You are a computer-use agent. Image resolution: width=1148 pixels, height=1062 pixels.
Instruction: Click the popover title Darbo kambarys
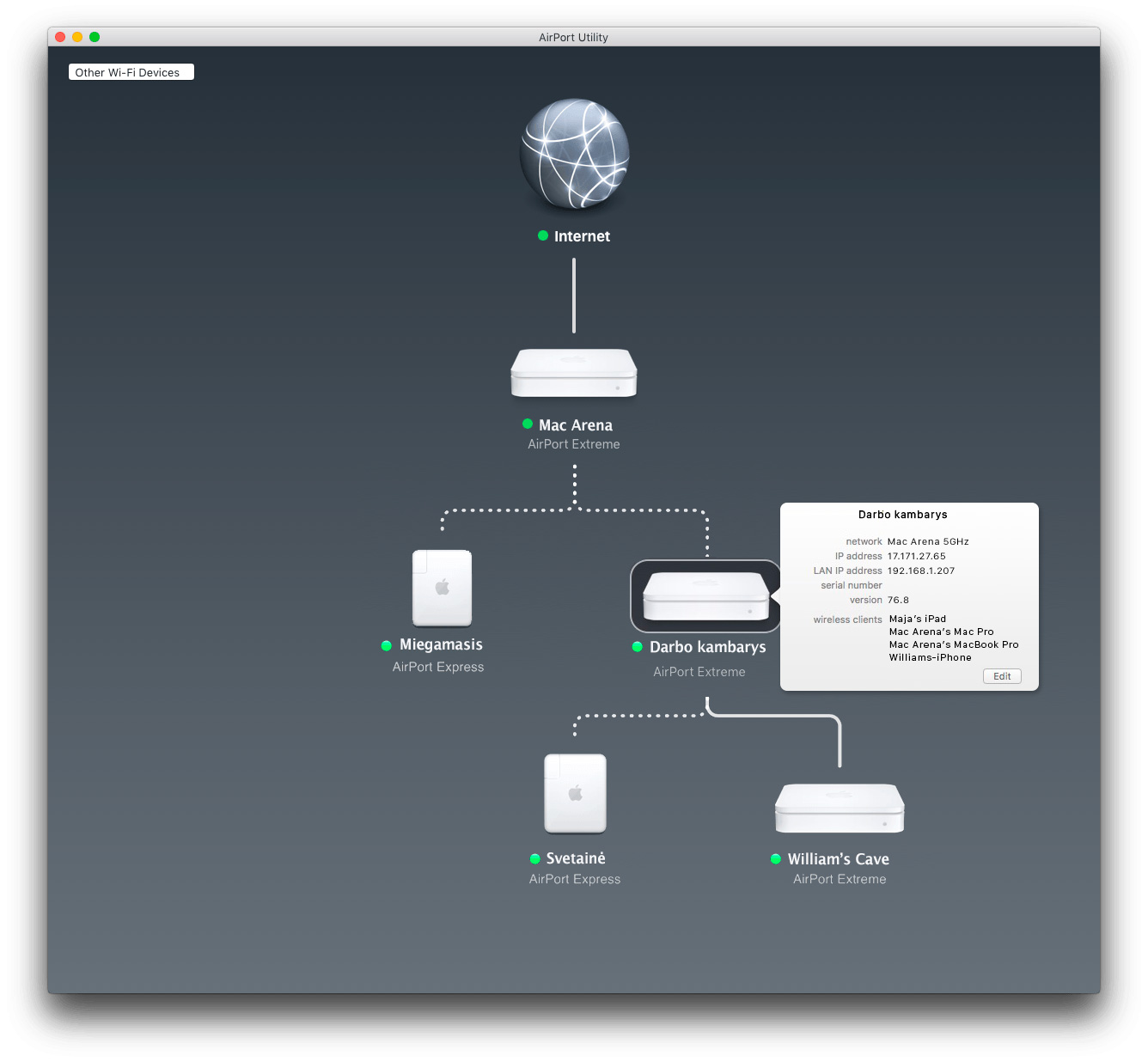pos(903,515)
